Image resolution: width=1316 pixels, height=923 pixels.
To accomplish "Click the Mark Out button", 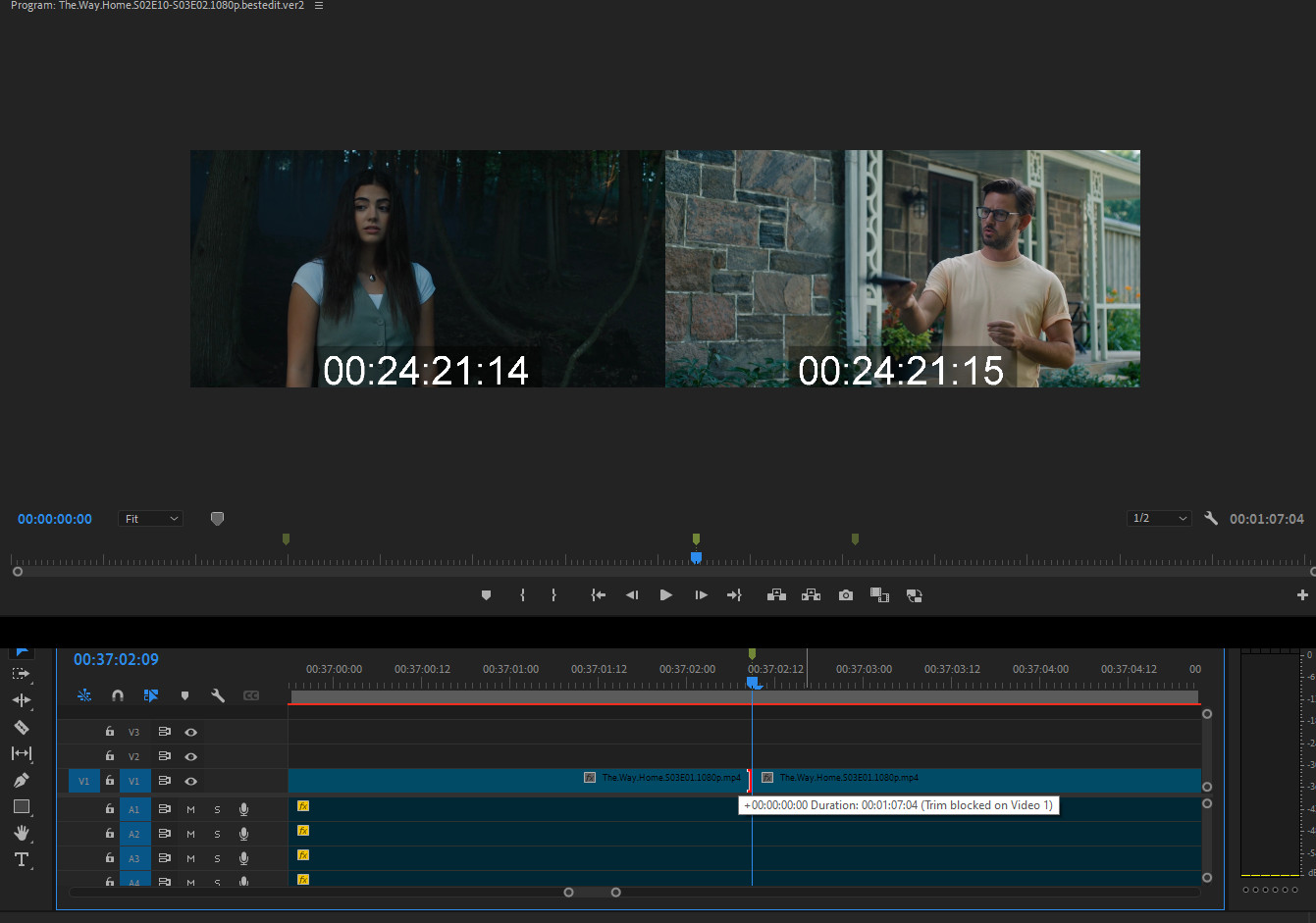I will [x=553, y=595].
